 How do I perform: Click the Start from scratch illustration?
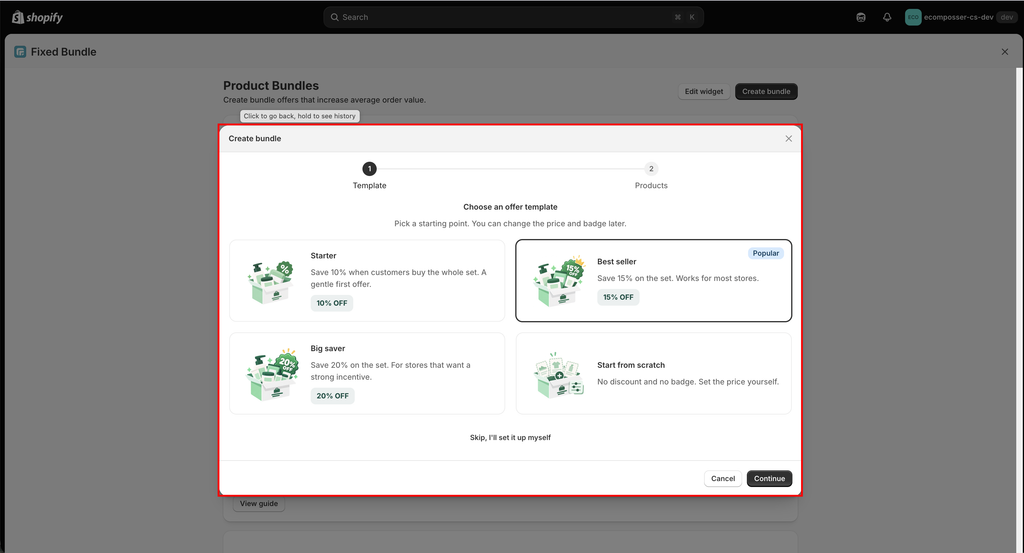(558, 375)
